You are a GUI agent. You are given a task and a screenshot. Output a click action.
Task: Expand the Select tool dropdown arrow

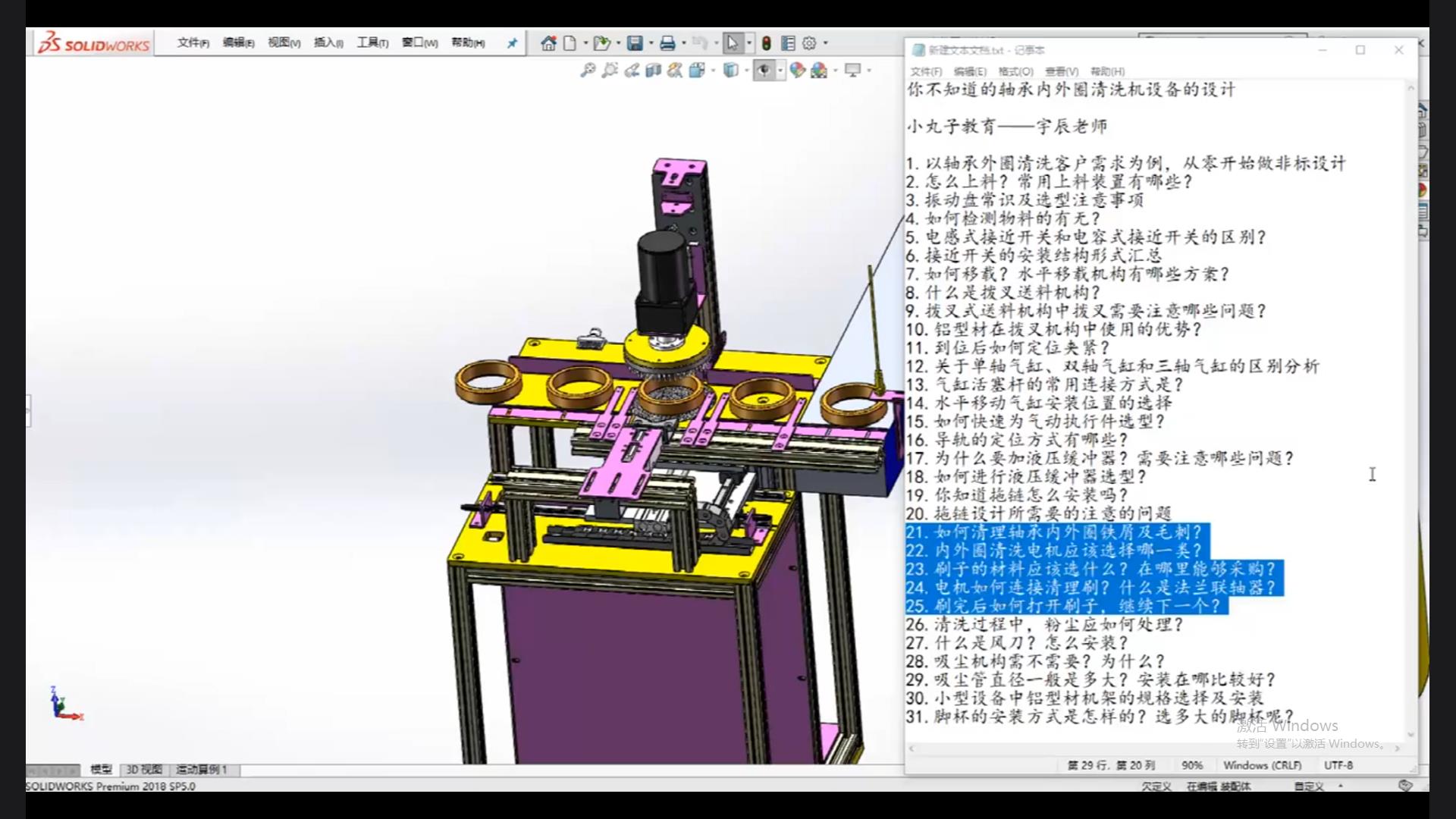[749, 43]
